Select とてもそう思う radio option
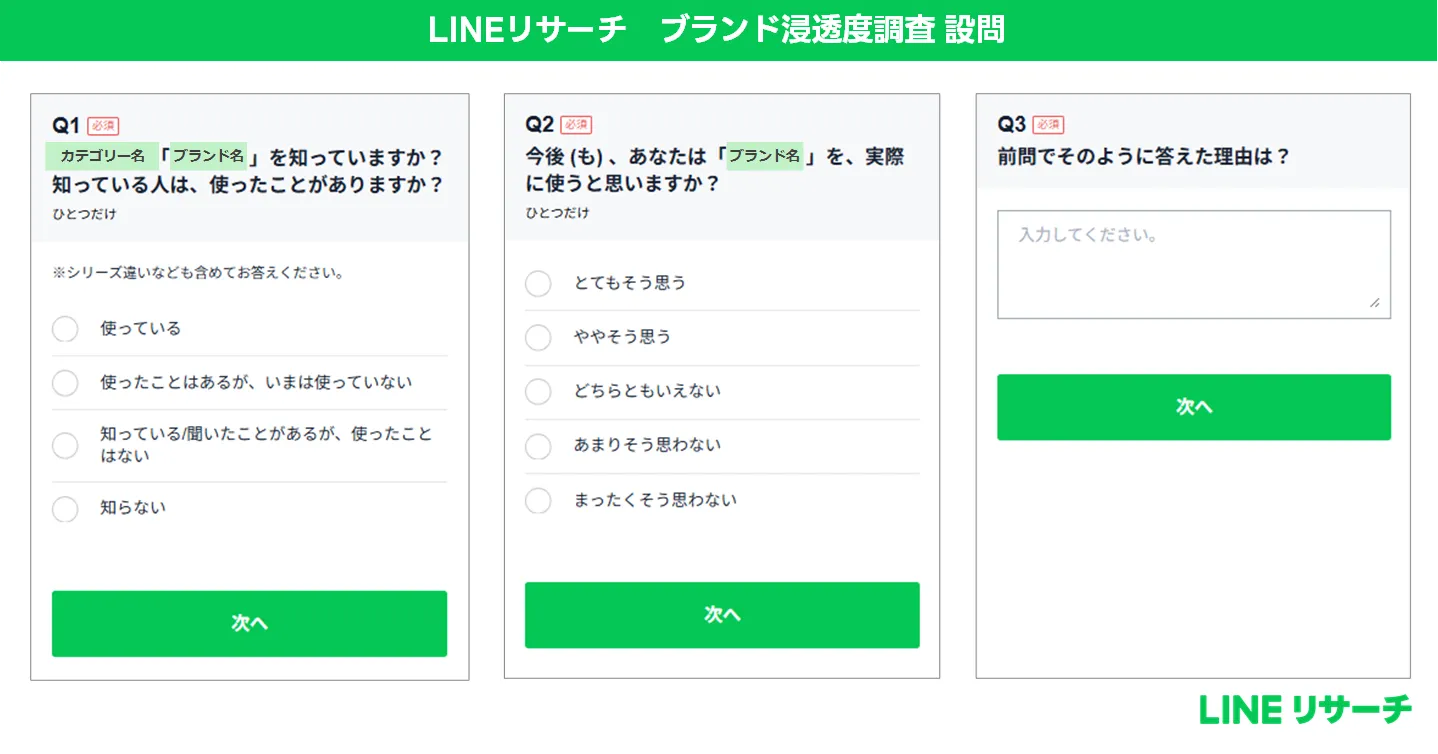 tap(538, 284)
